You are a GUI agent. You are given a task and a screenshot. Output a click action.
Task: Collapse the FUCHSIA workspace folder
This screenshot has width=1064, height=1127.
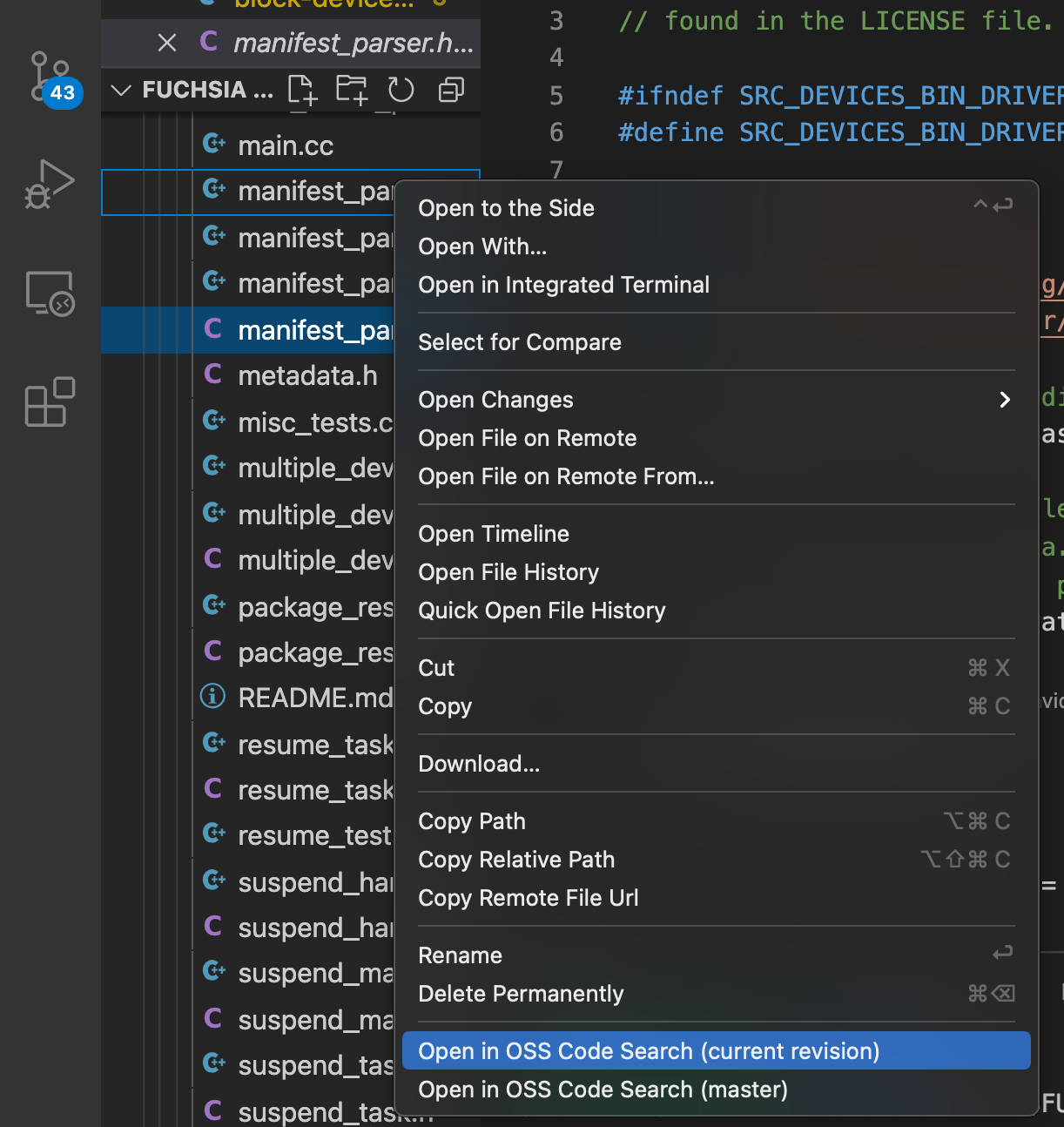click(120, 89)
